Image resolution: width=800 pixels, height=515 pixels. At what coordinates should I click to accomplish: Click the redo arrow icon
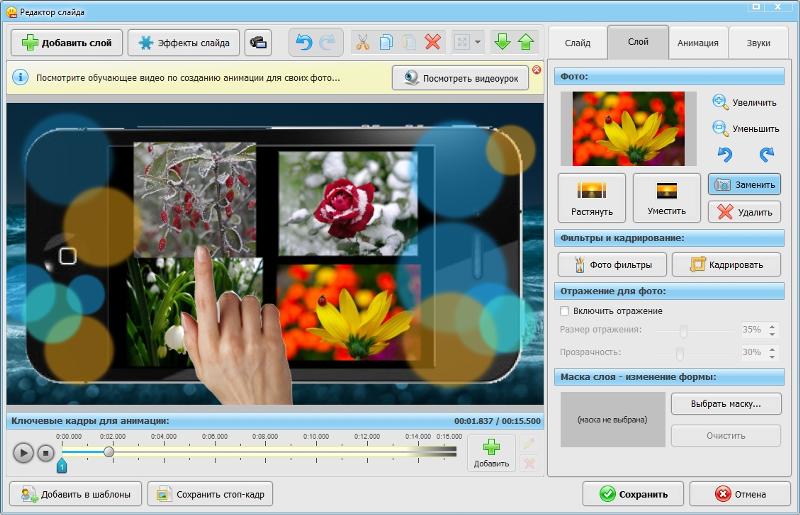[327, 42]
